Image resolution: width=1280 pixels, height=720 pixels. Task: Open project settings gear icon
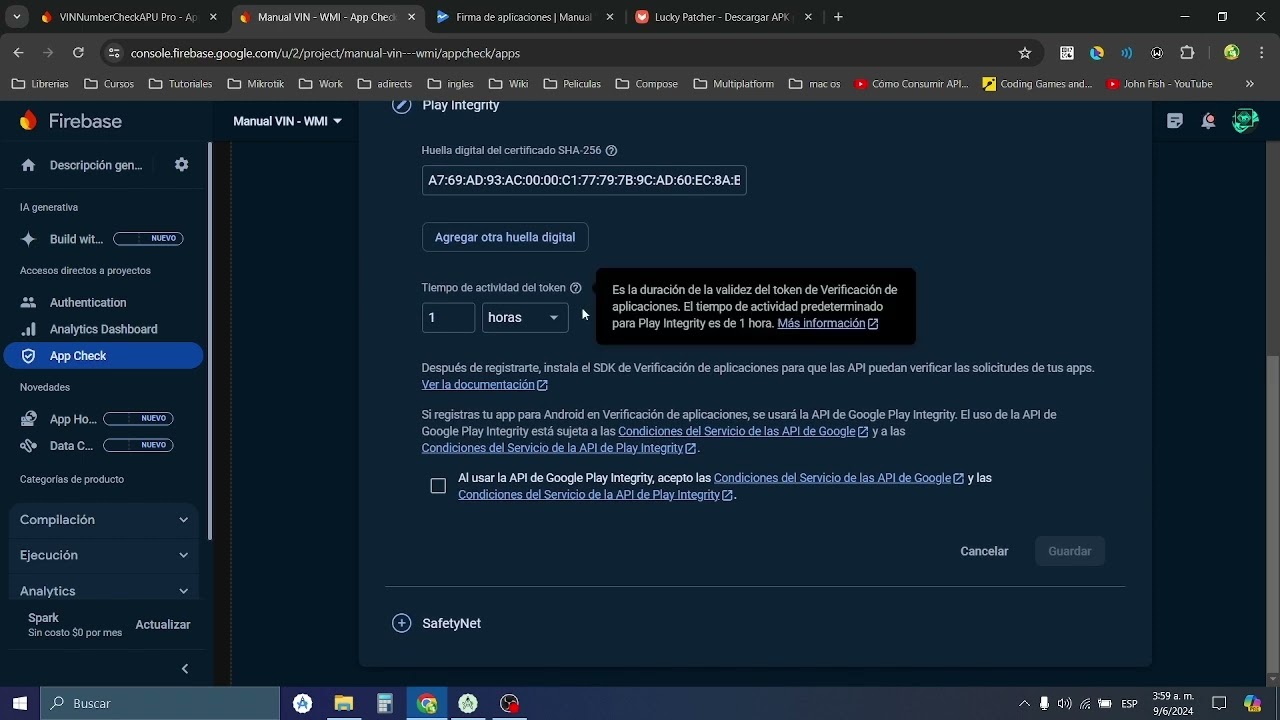point(181,165)
